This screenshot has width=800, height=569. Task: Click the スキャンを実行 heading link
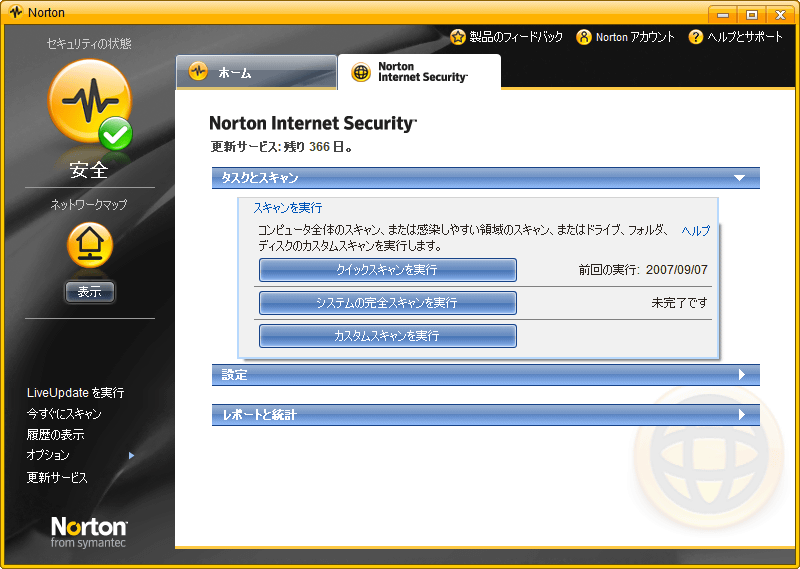point(288,208)
